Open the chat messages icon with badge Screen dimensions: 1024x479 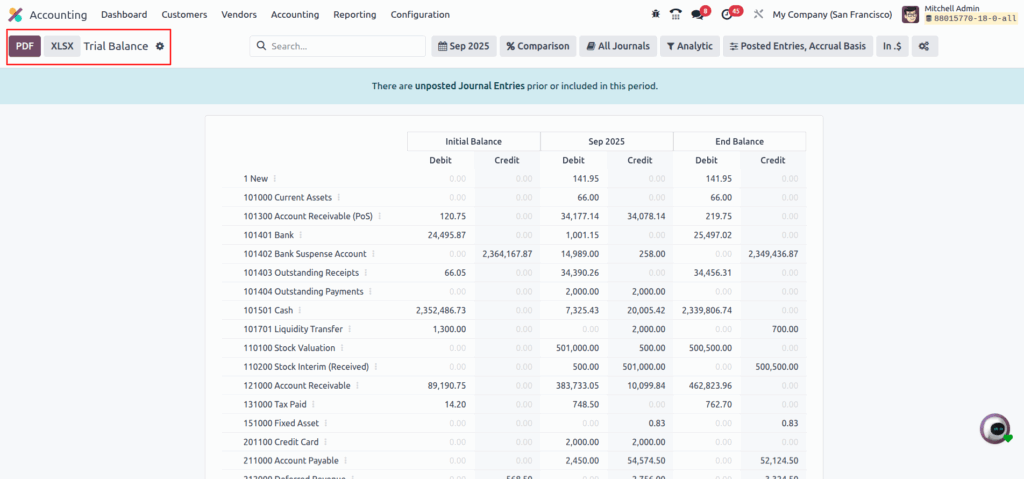point(700,14)
